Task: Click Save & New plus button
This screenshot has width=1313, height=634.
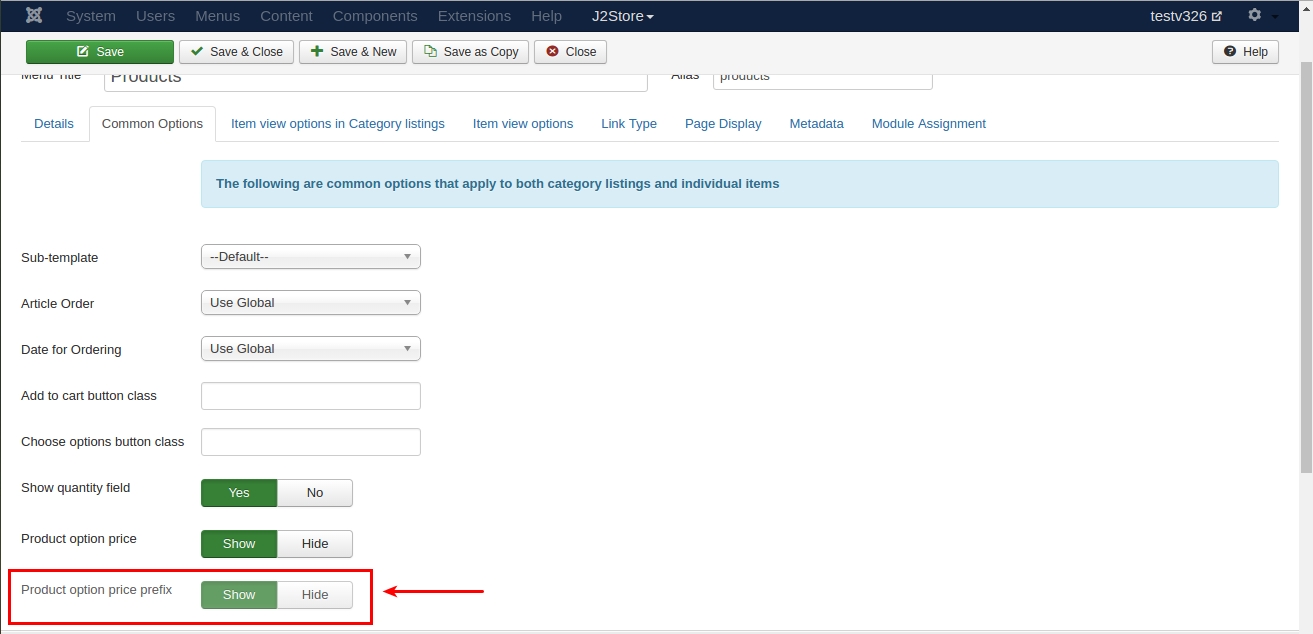Action: coord(353,52)
